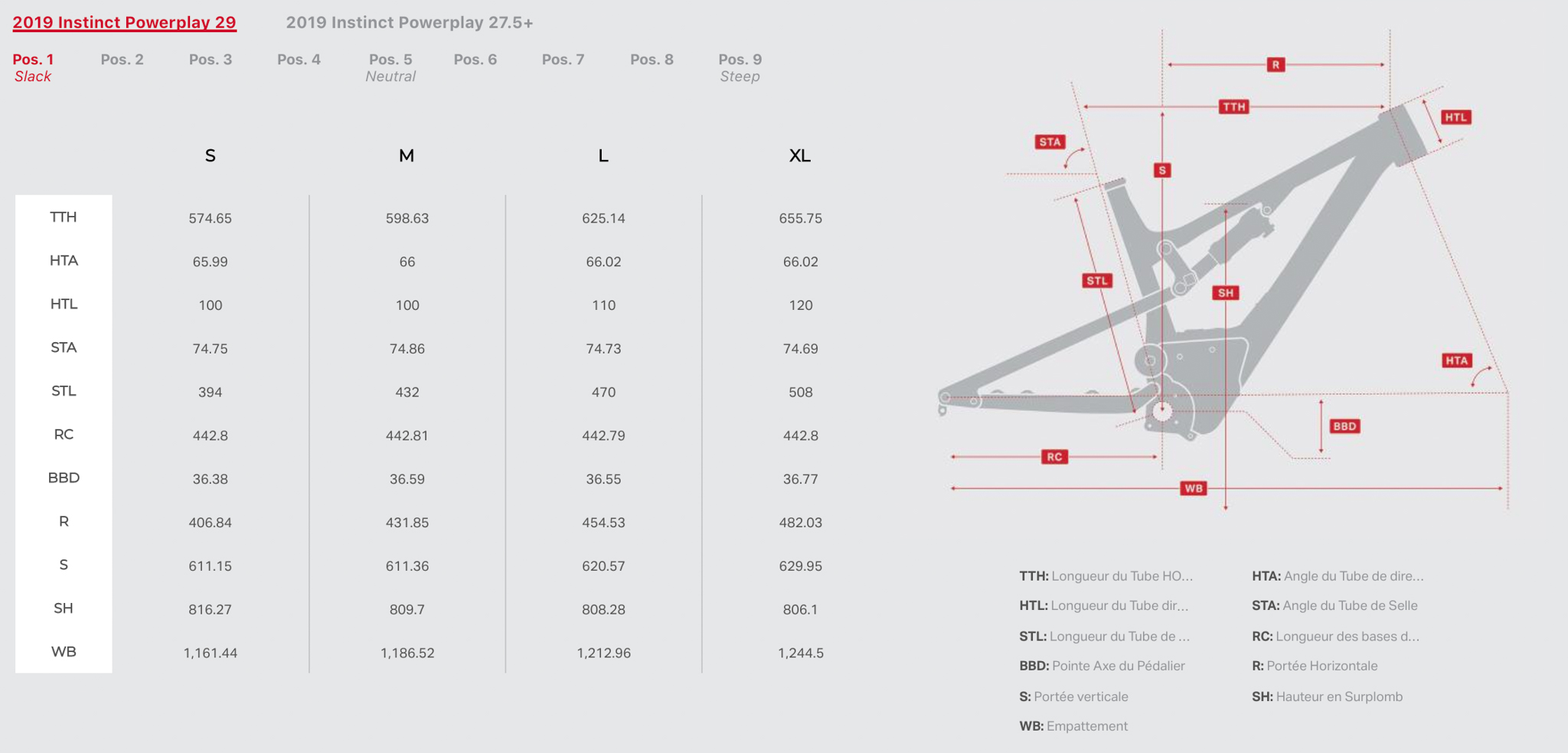The height and width of the screenshot is (753, 1568).
Task: Select Pos. 7 geometry setting
Action: [563, 60]
